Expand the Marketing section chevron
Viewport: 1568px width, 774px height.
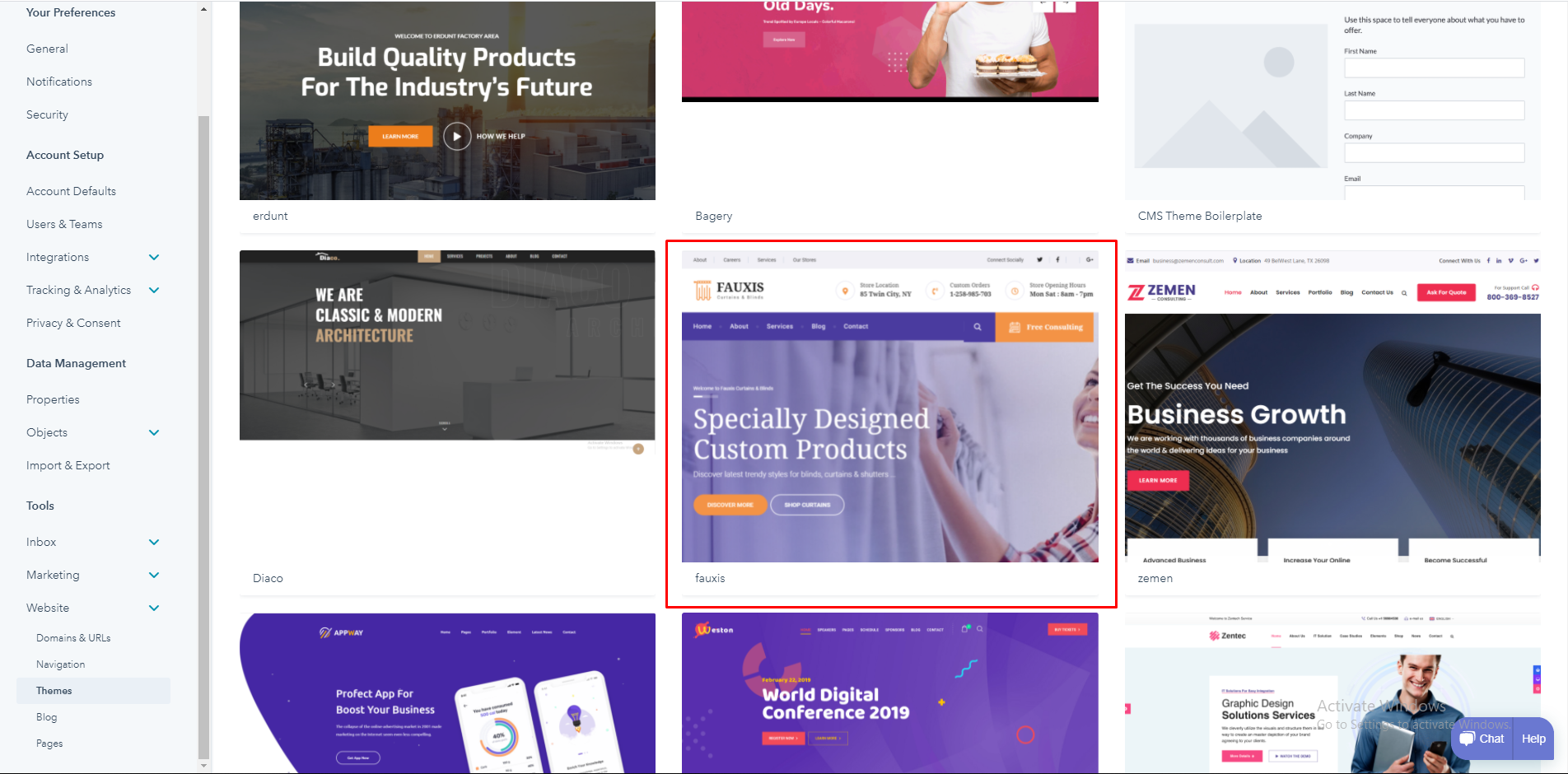coord(154,575)
